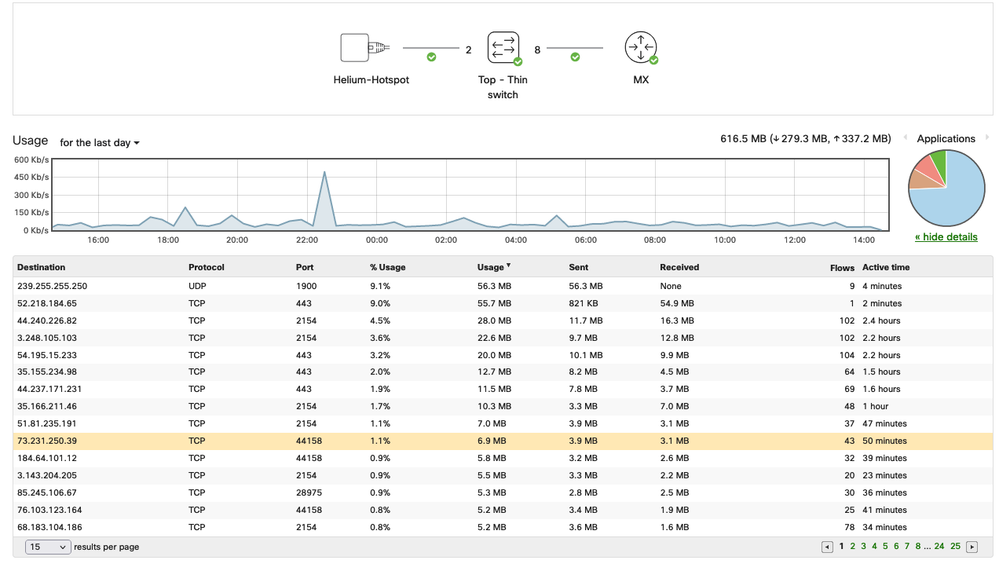Select destination 239.255.255.250 row

tap(503, 286)
